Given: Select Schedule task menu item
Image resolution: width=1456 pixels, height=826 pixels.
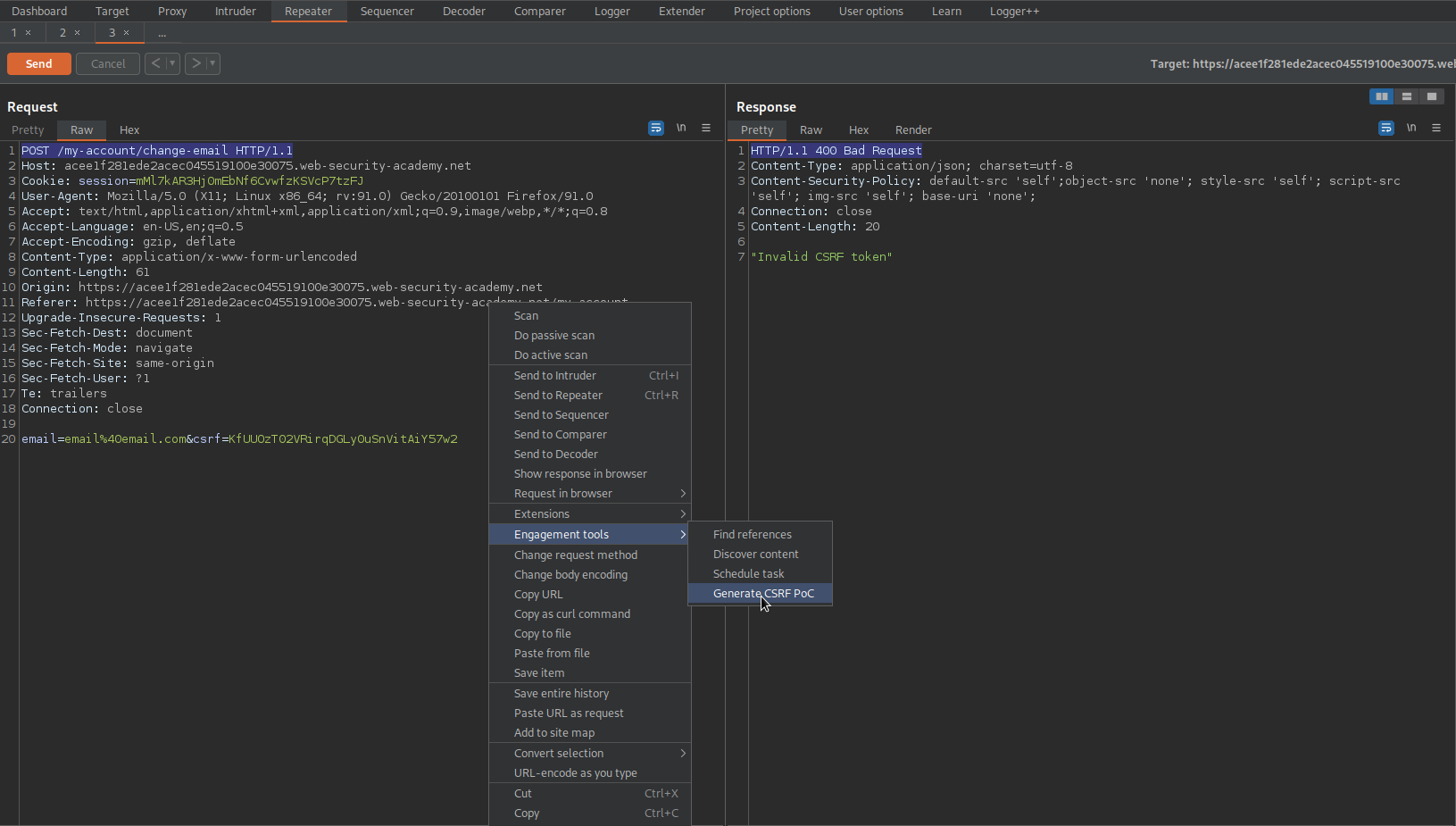Looking at the screenshot, I should pyautogui.click(x=761, y=574).
